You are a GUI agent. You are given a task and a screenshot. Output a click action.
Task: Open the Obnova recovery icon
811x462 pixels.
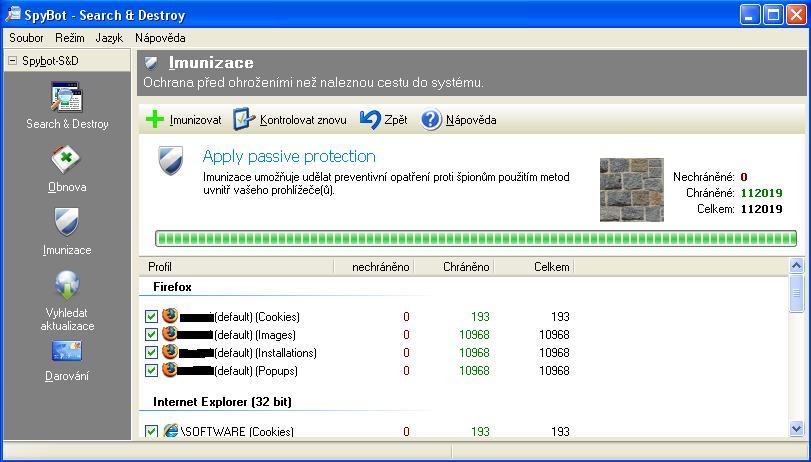66,160
